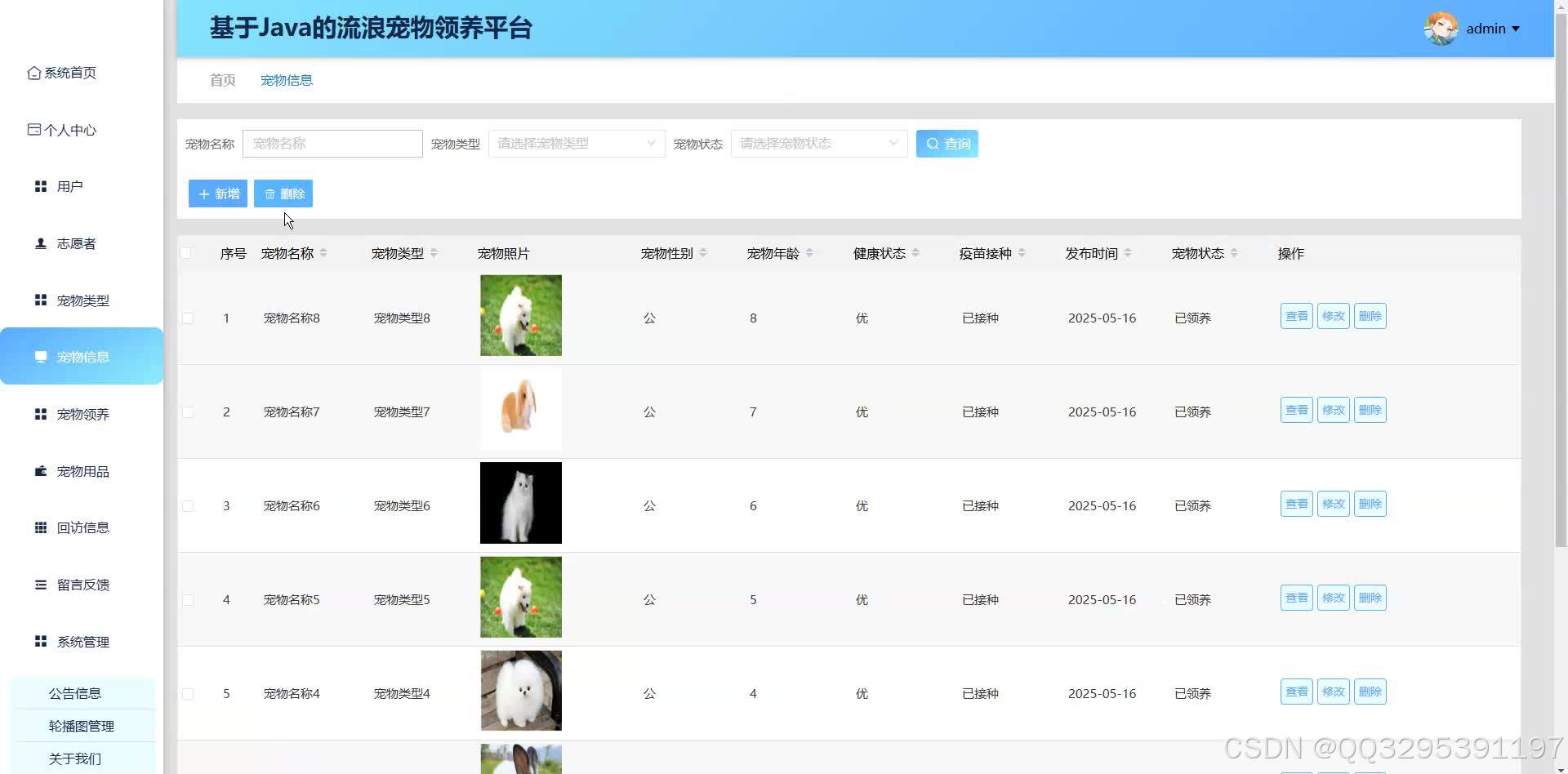Click 修改 on the 宠物名称7 row

coord(1333,409)
